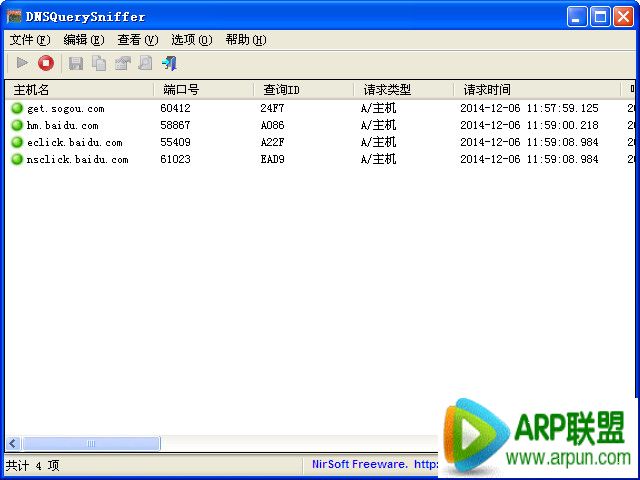Click the copy selected items icon
This screenshot has width=640, height=480.
coord(99,63)
